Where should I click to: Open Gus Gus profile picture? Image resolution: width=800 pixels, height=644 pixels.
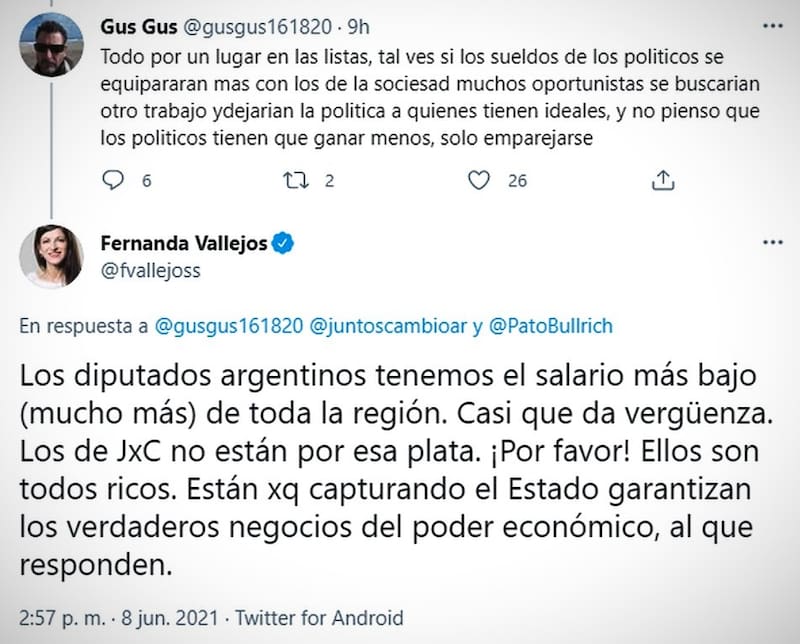51,45
